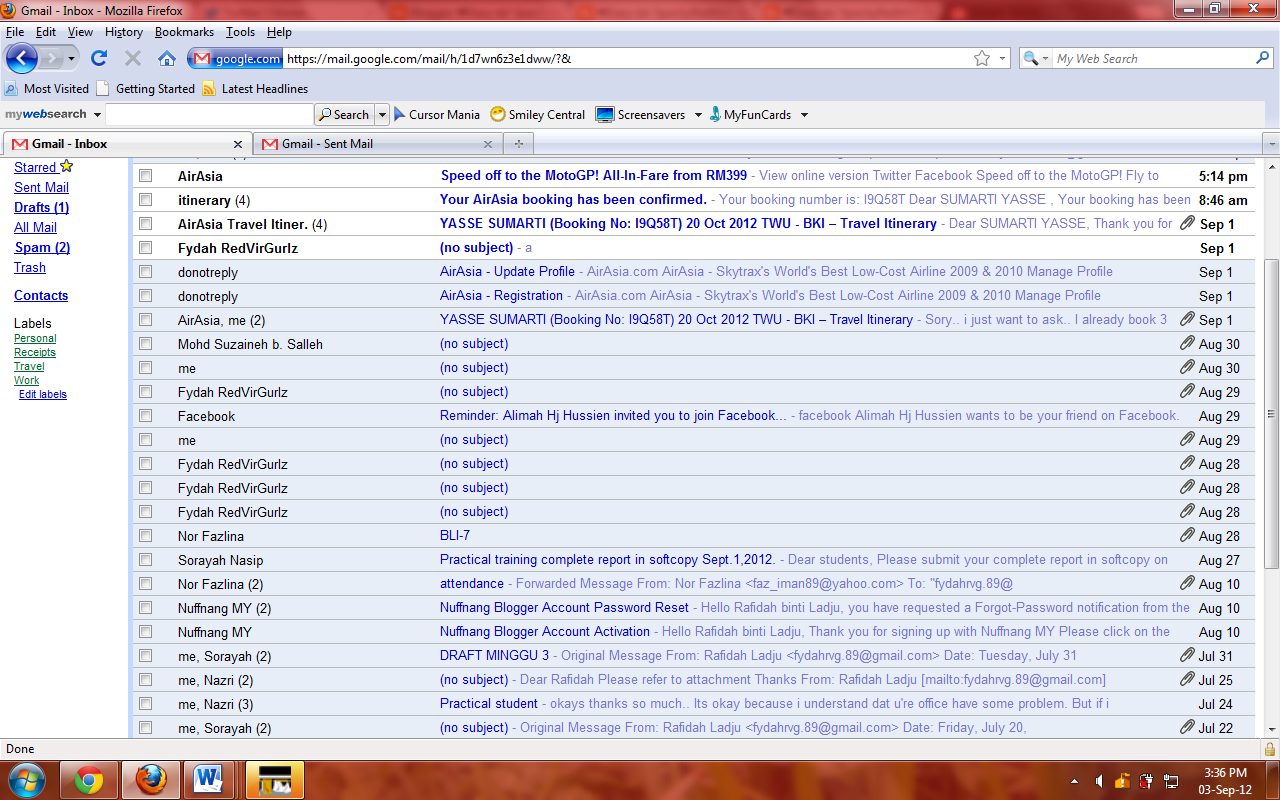Open 'Nuffnang Blogger Account Password Reset' email
This screenshot has height=800, width=1280.
click(564, 607)
